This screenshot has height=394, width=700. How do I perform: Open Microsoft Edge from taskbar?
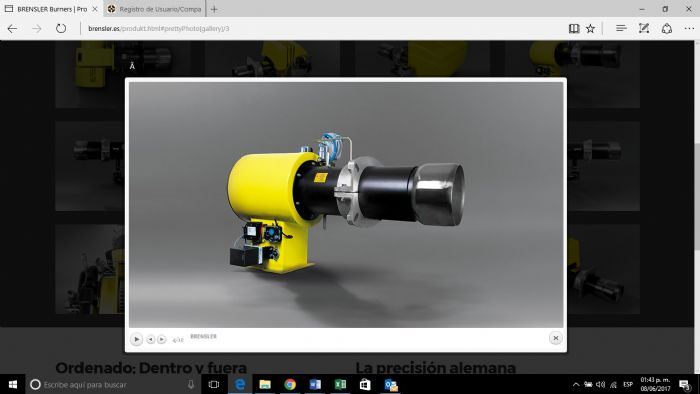(x=240, y=384)
